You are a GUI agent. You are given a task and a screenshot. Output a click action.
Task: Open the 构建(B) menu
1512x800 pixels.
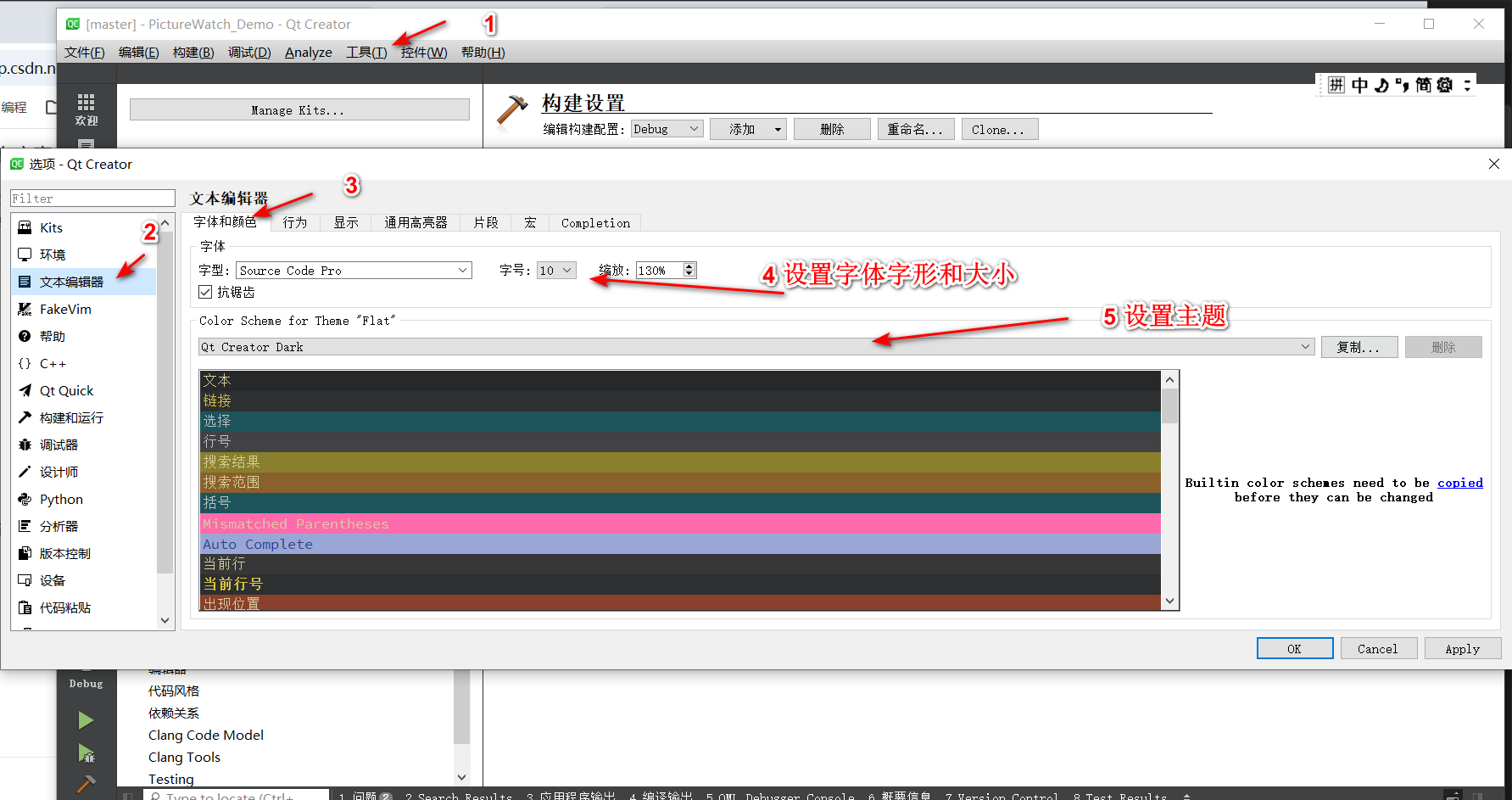click(x=193, y=53)
